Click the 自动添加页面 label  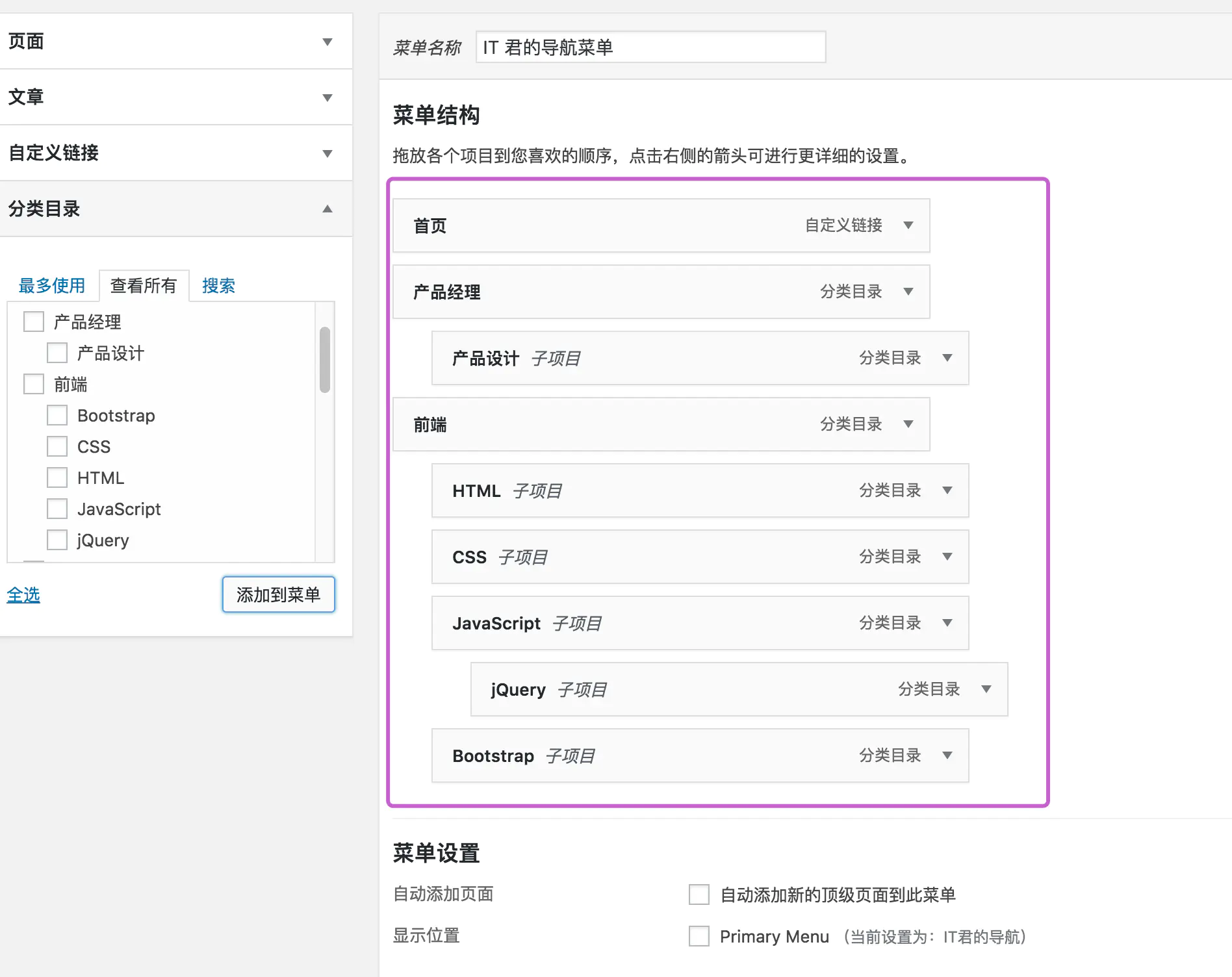click(x=443, y=894)
